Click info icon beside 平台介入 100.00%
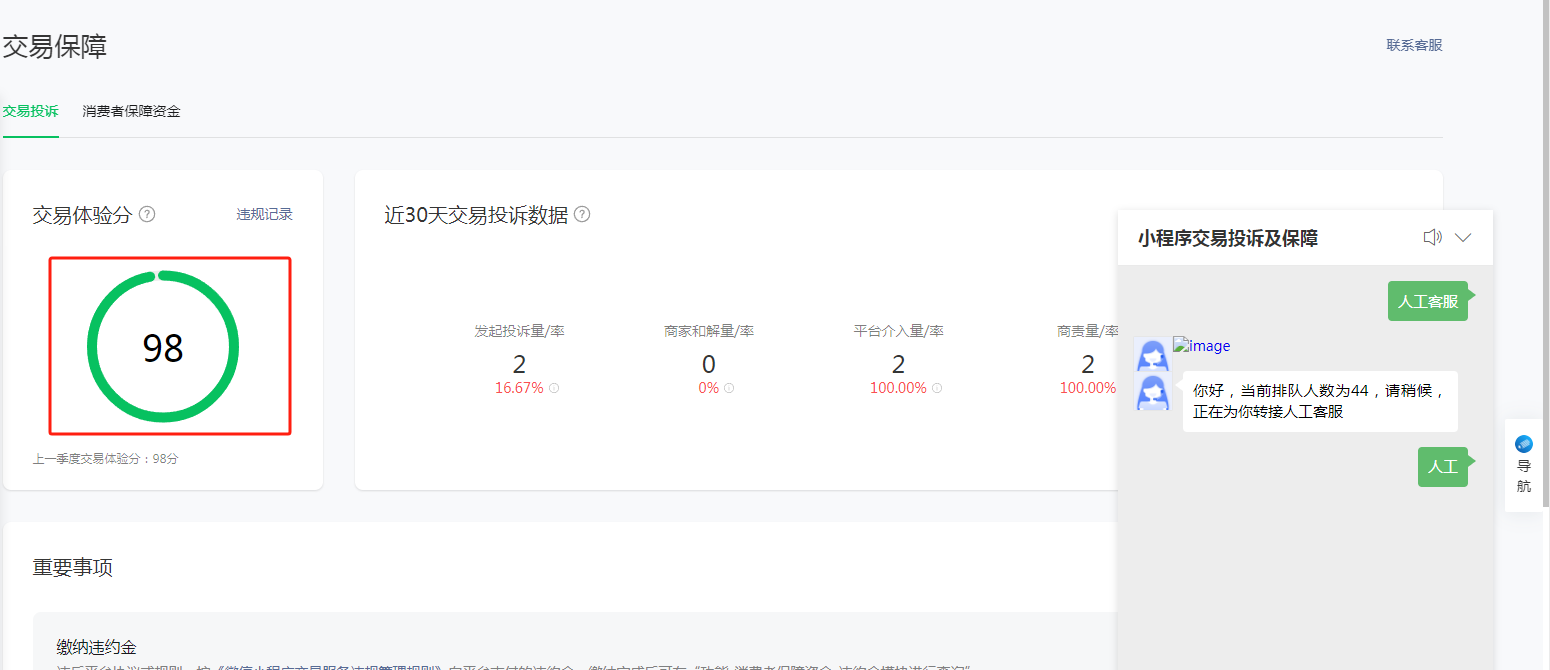The width and height of the screenshot is (1550, 670). coord(937,388)
